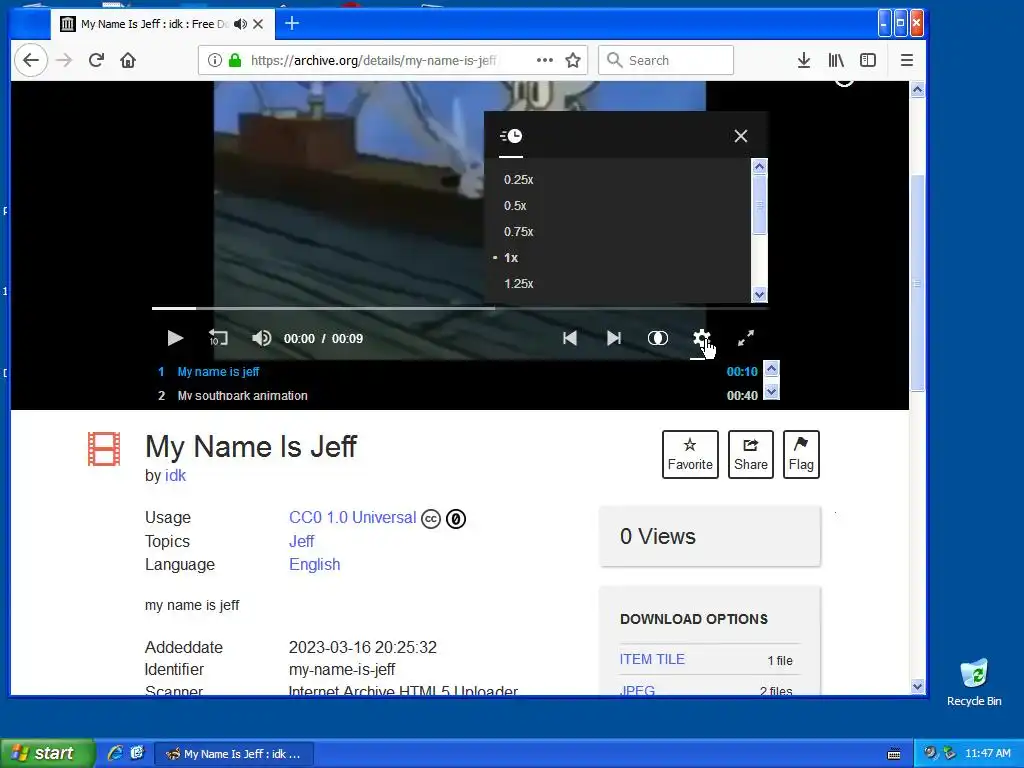1024x768 pixels.
Task: Open the English language link
Action: point(314,565)
